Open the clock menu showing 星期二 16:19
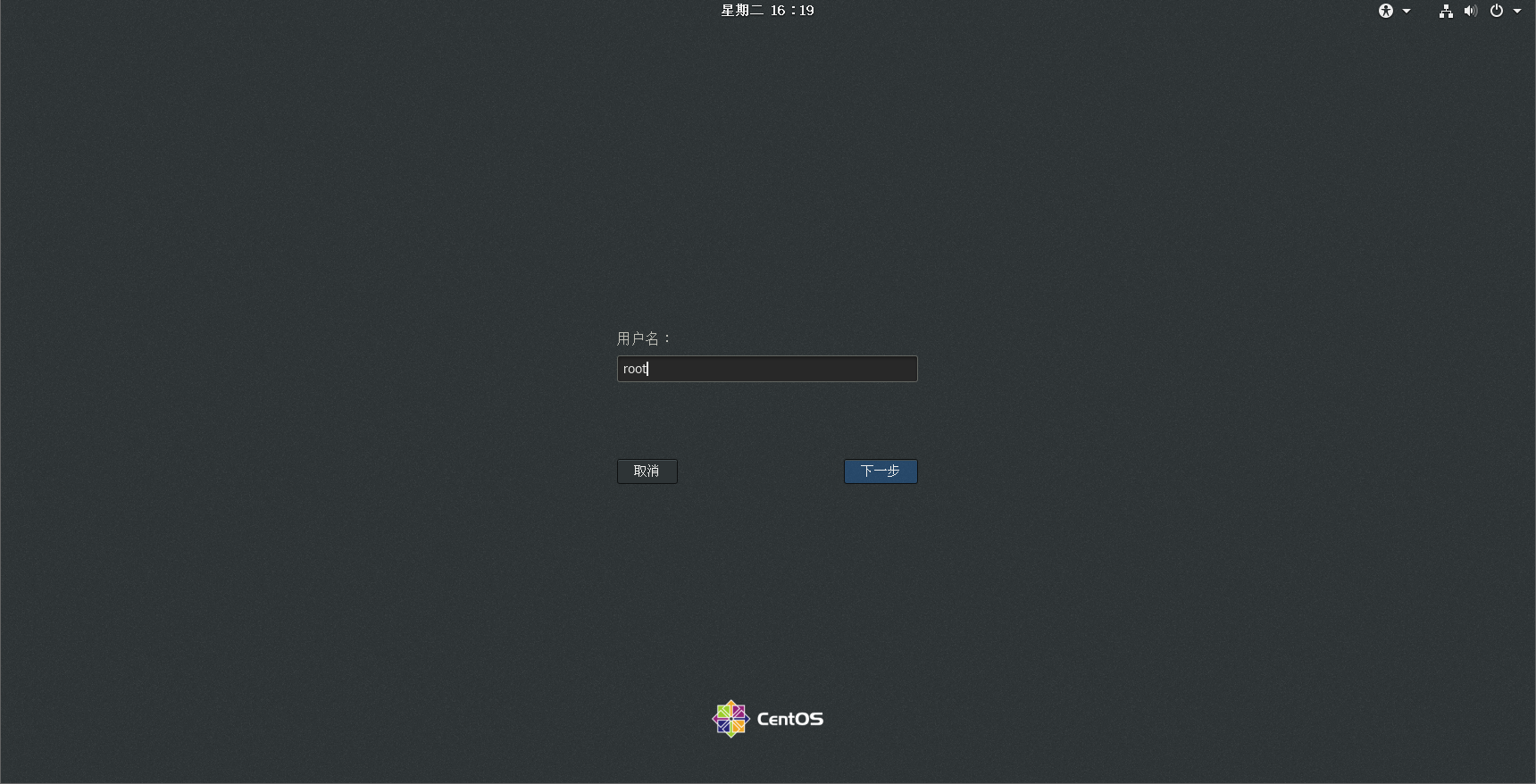This screenshot has height=784, width=1536. click(767, 11)
